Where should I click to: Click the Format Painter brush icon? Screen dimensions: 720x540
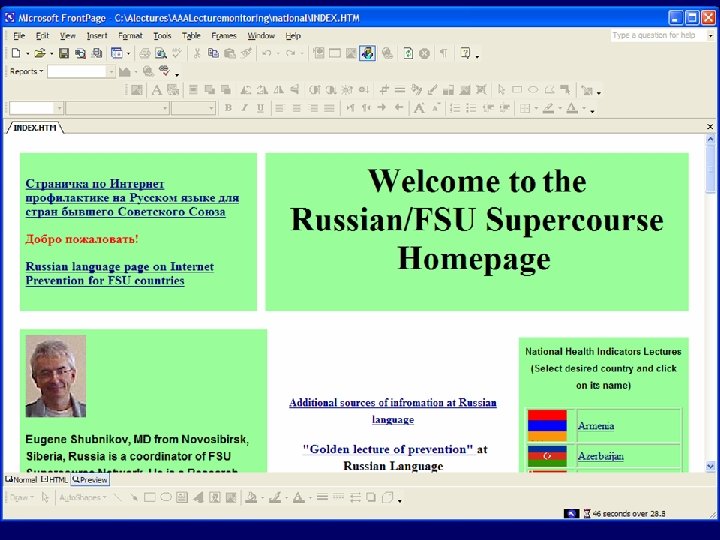click(246, 53)
